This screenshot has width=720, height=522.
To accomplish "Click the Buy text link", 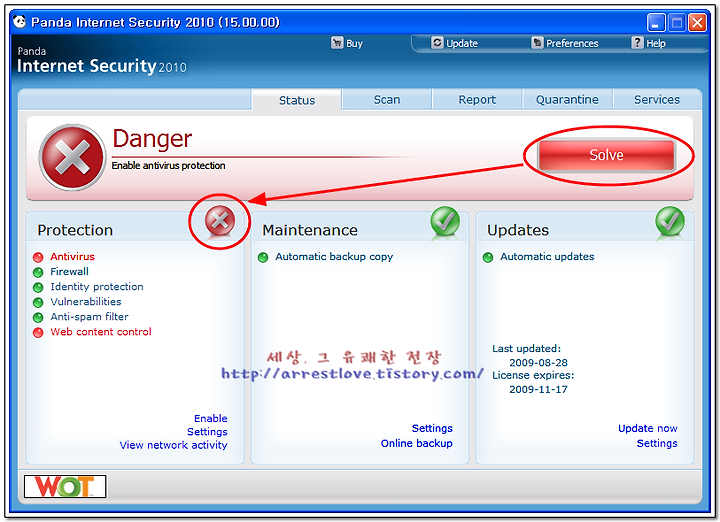I will (x=354, y=44).
